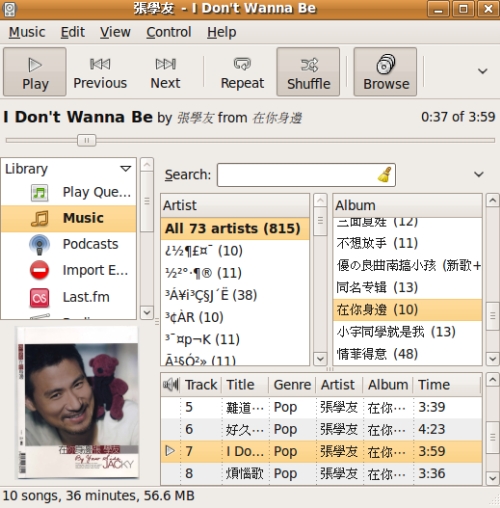500x508 pixels.
Task: Open the Music menu
Action: click(x=27, y=32)
